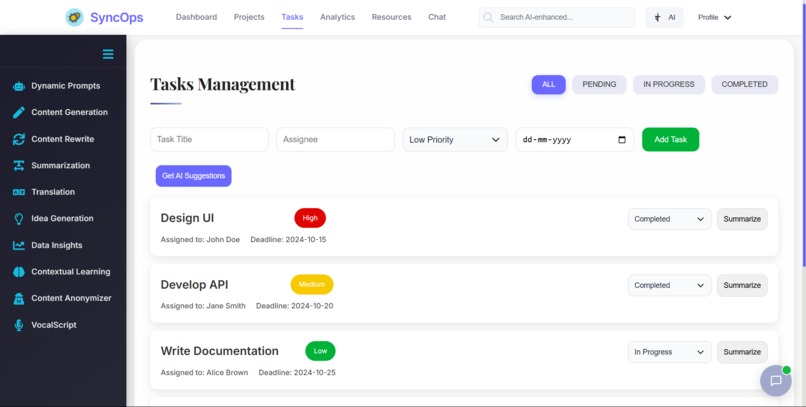The width and height of the screenshot is (806, 407).
Task: Click Get AI Suggestions button
Action: 193,176
